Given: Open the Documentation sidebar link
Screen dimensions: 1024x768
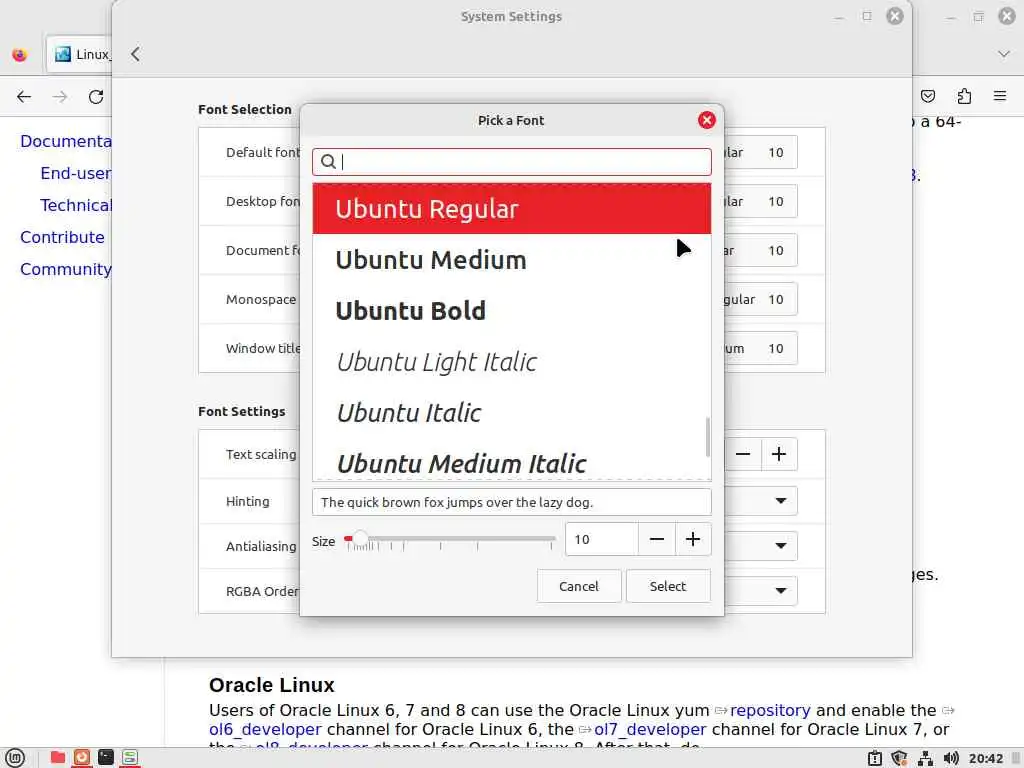Looking at the screenshot, I should [66, 141].
